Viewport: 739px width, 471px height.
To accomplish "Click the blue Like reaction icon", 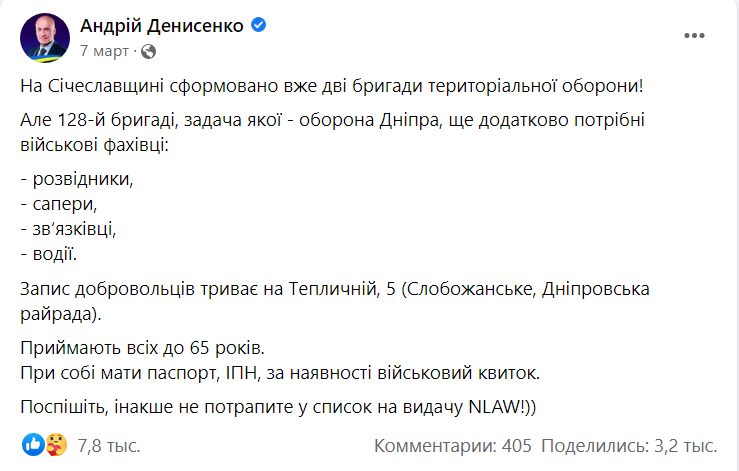I will pyautogui.click(x=33, y=445).
